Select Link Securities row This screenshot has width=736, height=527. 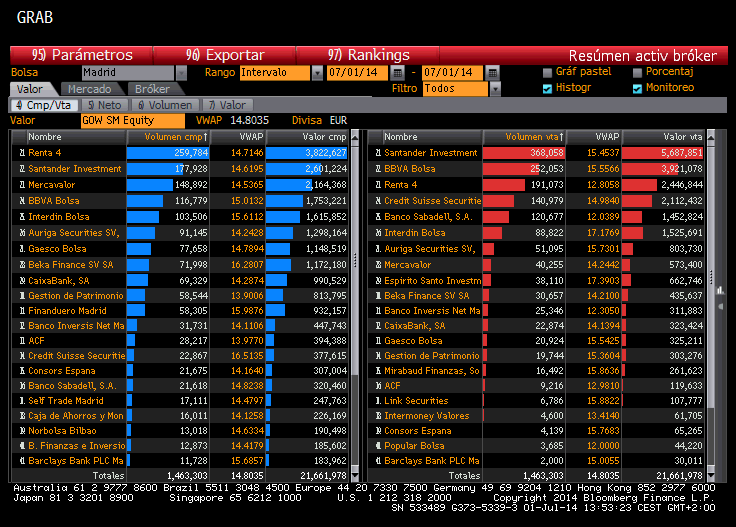tap(536, 401)
